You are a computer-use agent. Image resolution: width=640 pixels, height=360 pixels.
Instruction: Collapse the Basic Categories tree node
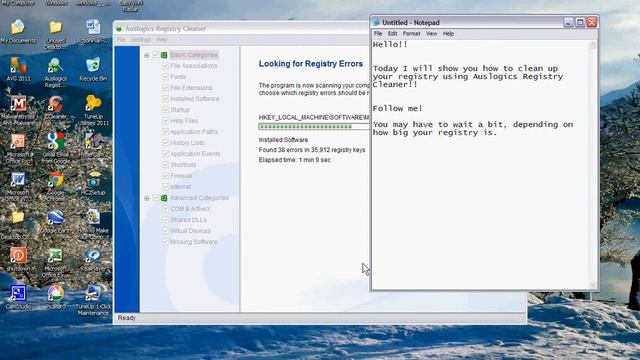[147, 55]
